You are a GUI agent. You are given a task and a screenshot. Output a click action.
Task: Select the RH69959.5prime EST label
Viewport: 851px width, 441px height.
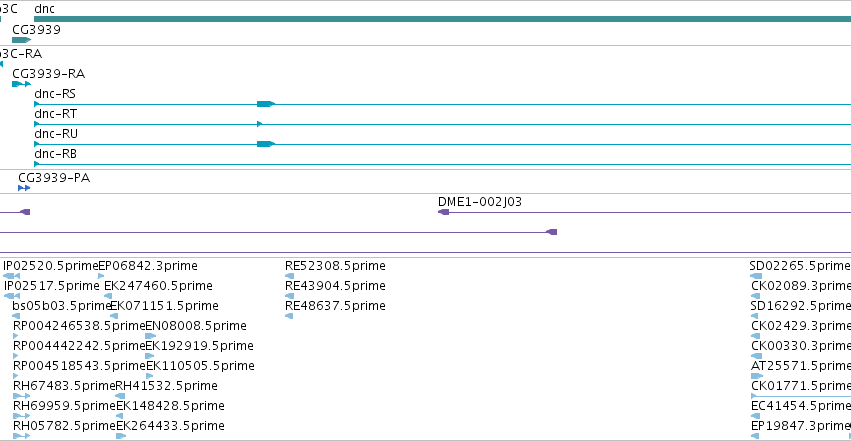(65, 406)
